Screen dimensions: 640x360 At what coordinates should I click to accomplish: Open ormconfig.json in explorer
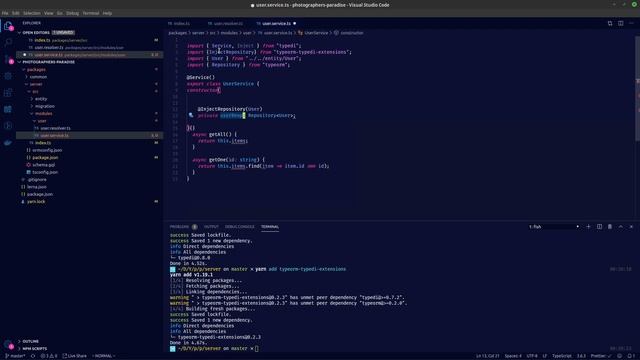pos(47,150)
